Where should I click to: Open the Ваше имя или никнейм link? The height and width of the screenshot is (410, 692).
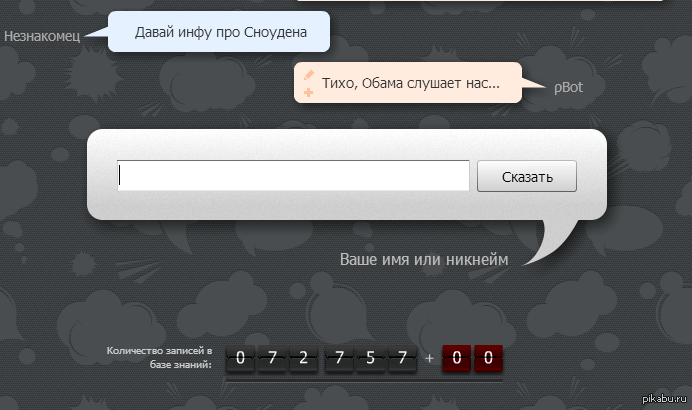(x=424, y=259)
